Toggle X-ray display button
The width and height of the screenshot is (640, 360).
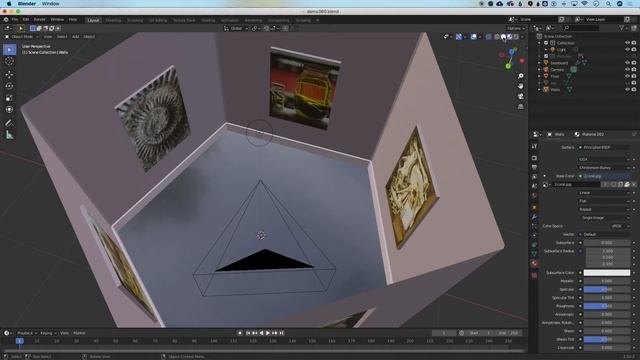[489, 37]
